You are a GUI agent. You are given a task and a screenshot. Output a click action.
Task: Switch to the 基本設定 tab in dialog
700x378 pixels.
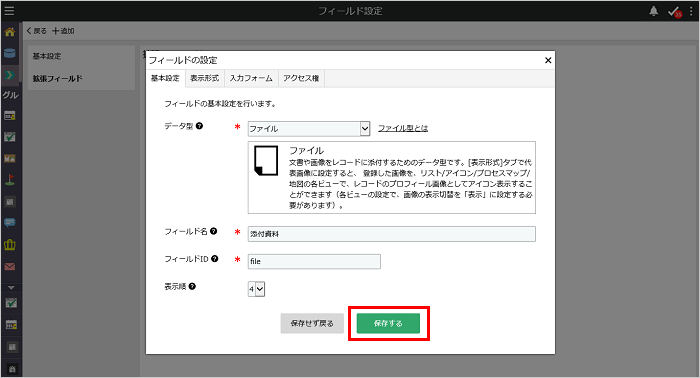[x=165, y=78]
